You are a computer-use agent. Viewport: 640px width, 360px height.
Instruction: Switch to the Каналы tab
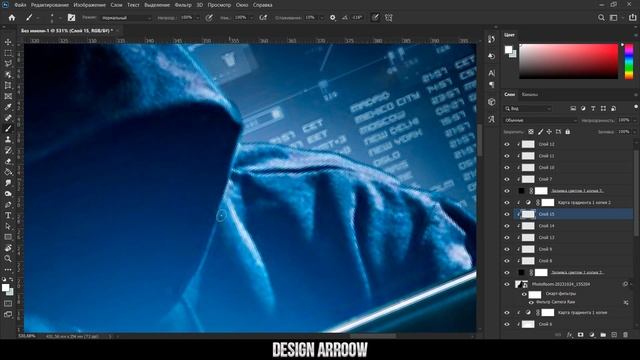529,95
